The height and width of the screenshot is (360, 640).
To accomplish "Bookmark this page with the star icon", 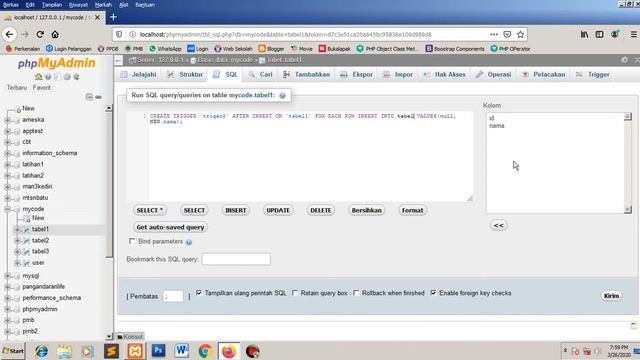I will [x=520, y=34].
